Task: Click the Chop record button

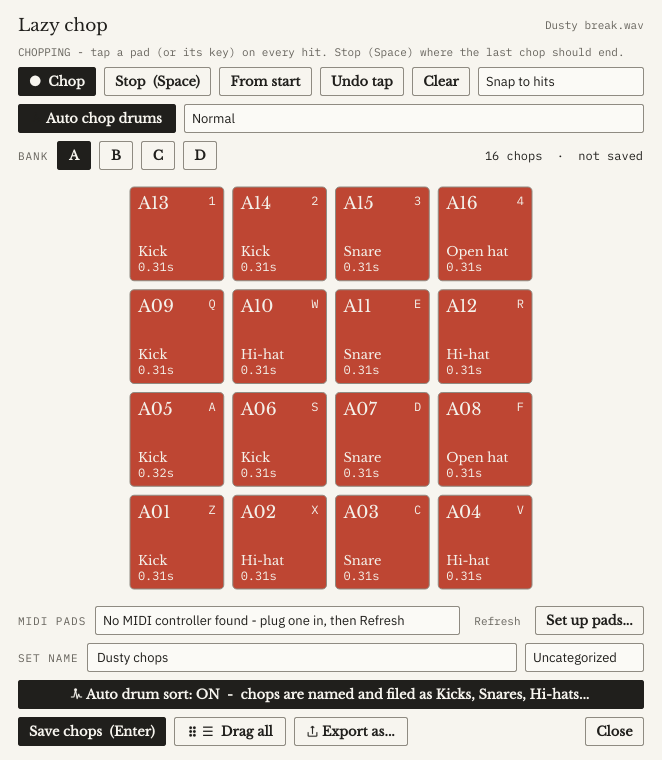Action: click(57, 81)
